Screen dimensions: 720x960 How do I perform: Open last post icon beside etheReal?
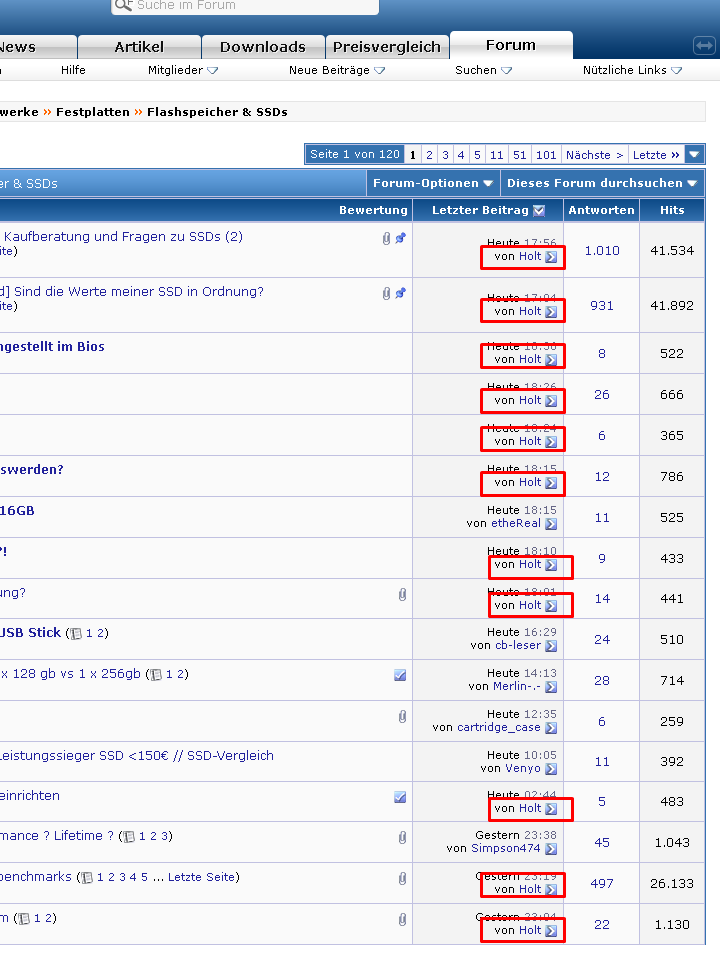click(x=551, y=524)
